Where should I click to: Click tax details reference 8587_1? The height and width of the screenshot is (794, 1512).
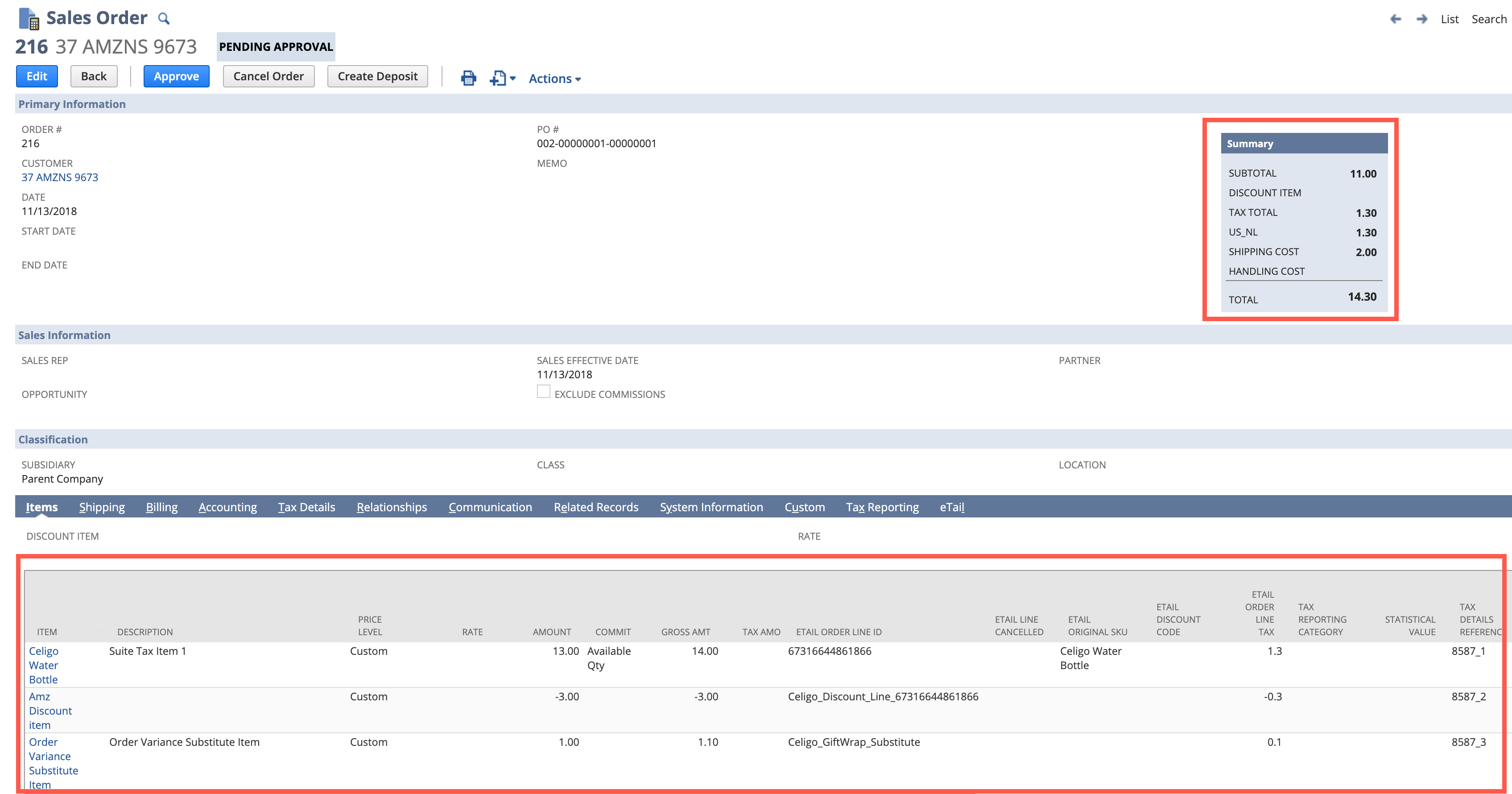point(1468,651)
